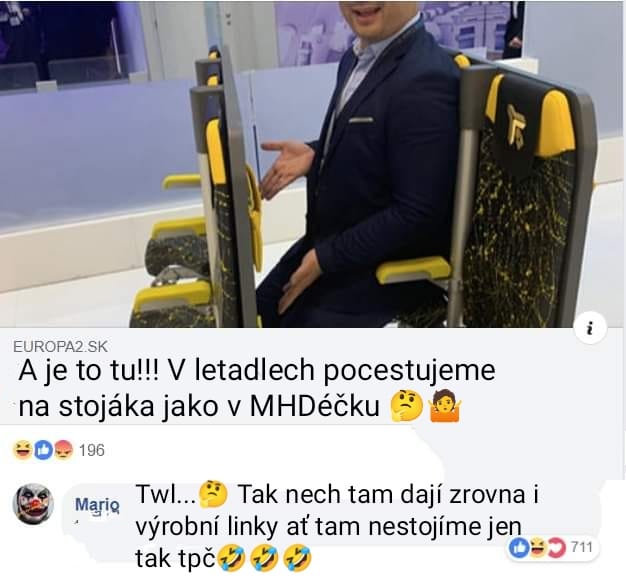626x579 pixels.
Task: Click the thinking emoji in Mario's comment
Action: [213, 494]
